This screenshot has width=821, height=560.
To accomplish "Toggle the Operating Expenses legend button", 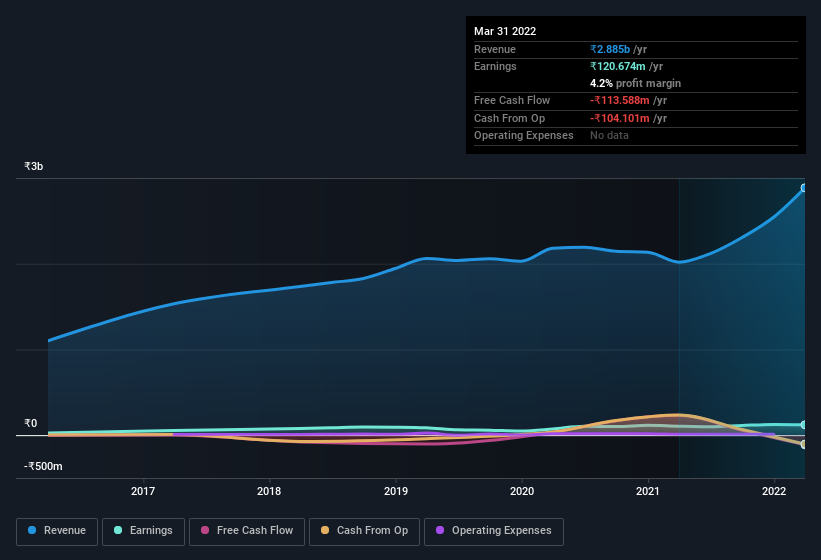I will 494,531.
